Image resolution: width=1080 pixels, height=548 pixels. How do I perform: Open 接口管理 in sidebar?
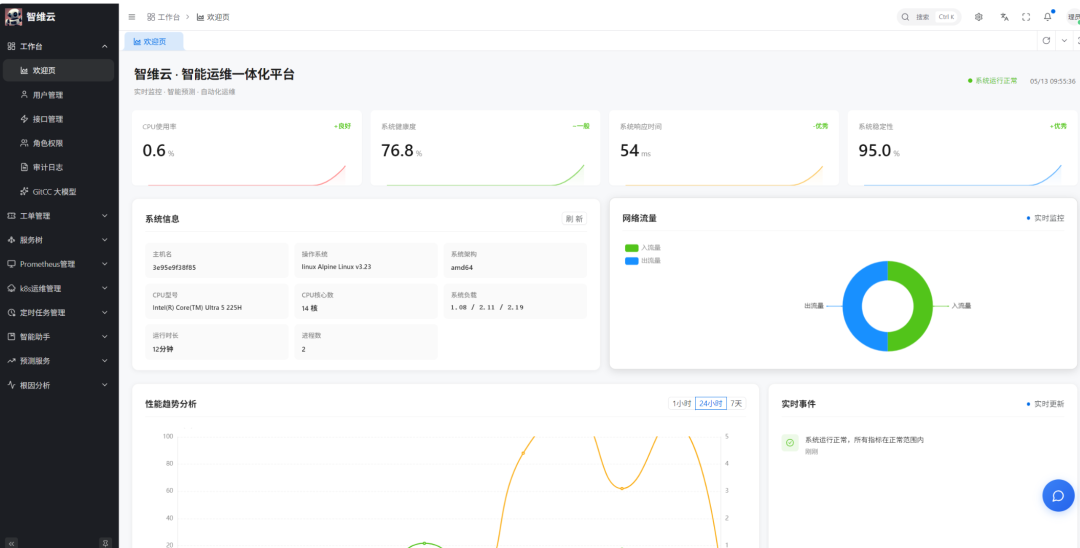pos(59,119)
